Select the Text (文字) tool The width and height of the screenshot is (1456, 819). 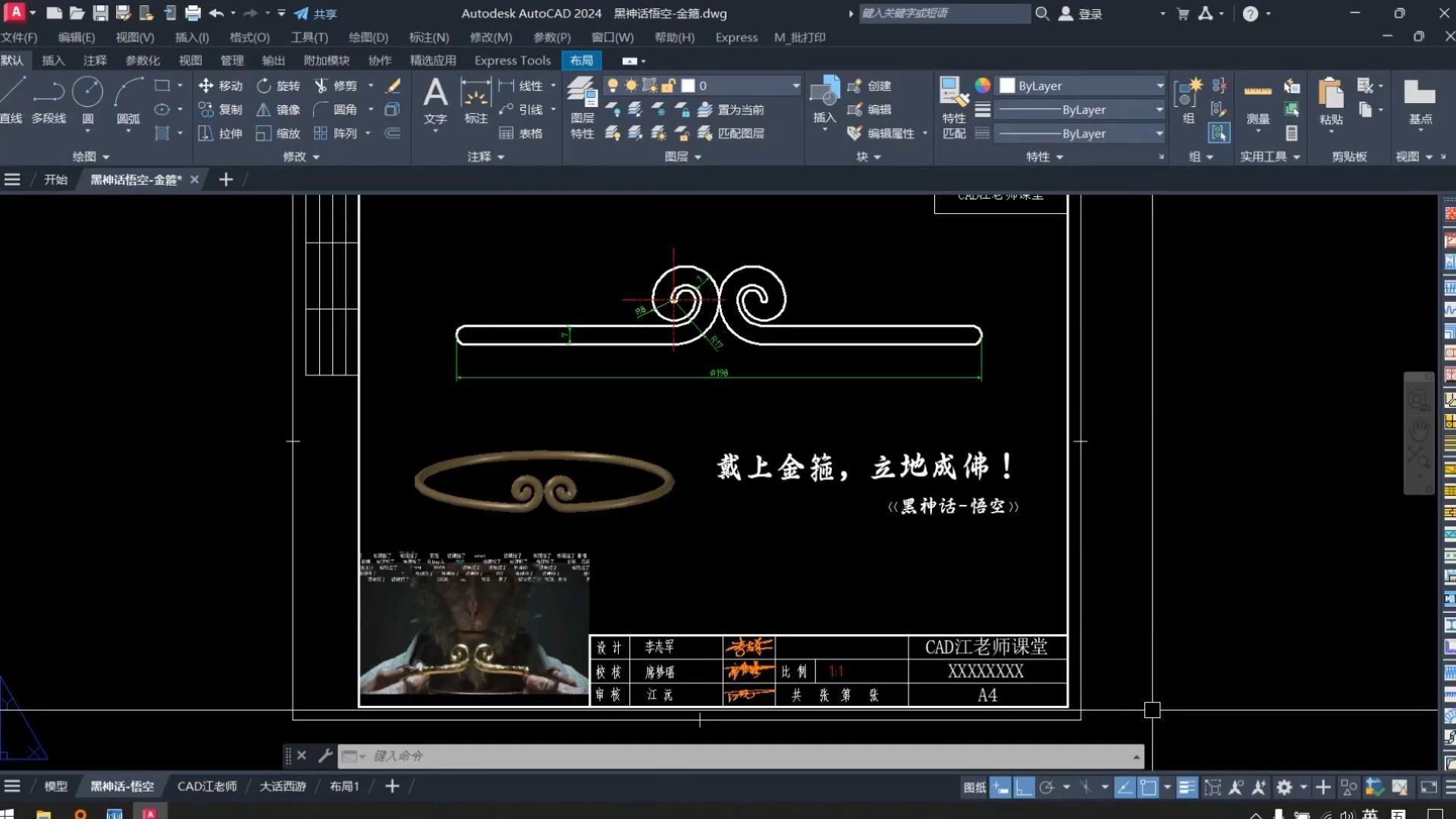point(435,101)
